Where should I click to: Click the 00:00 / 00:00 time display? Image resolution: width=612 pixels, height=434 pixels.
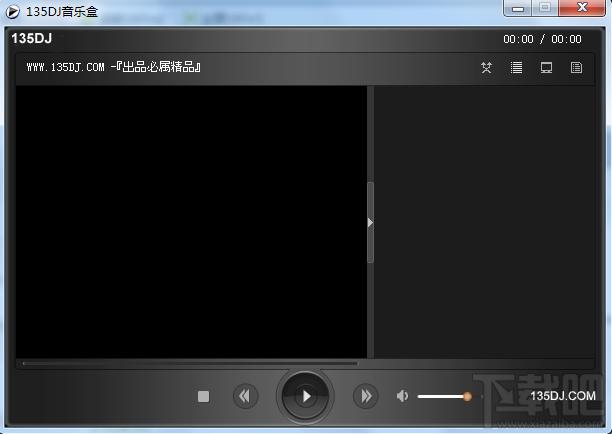(542, 39)
